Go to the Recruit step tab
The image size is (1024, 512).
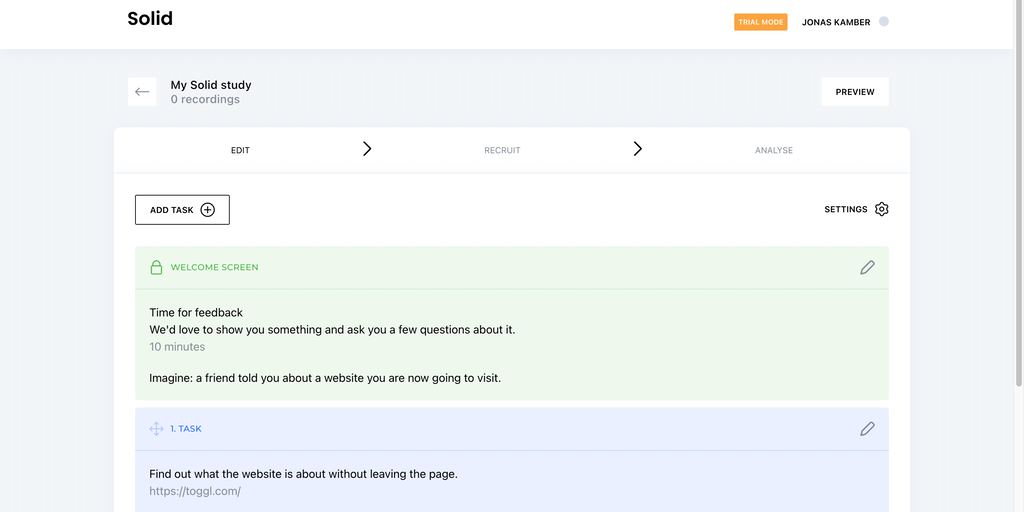(x=502, y=151)
